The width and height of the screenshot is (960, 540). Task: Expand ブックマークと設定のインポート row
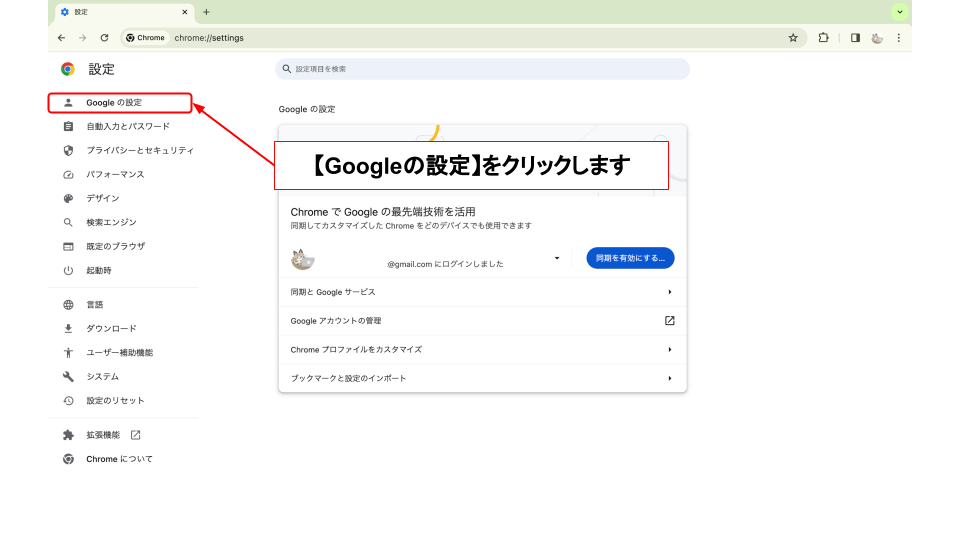point(669,378)
